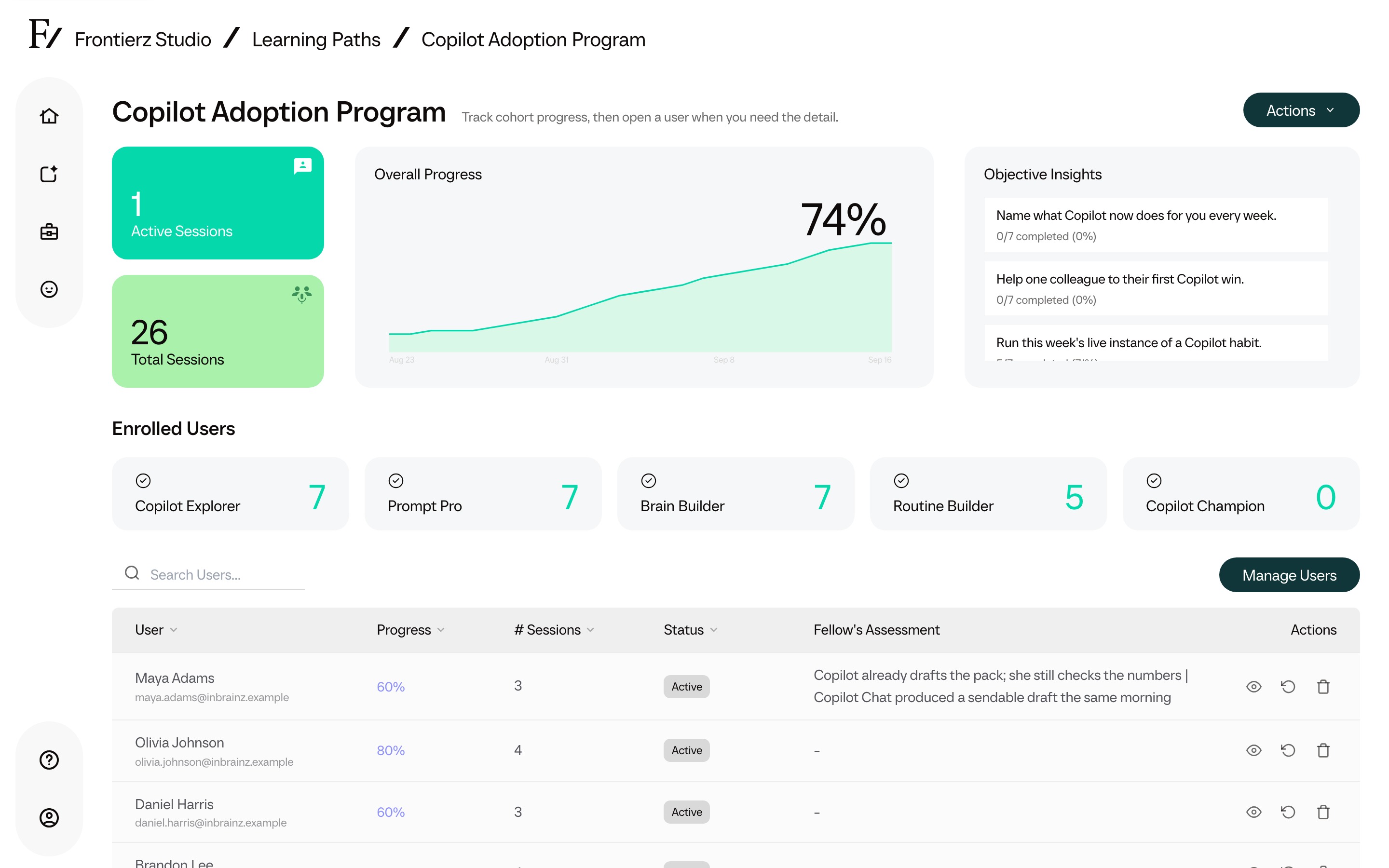Click chat icon on Active Sessions card
Screen dimensions: 1389x868
(x=302, y=166)
